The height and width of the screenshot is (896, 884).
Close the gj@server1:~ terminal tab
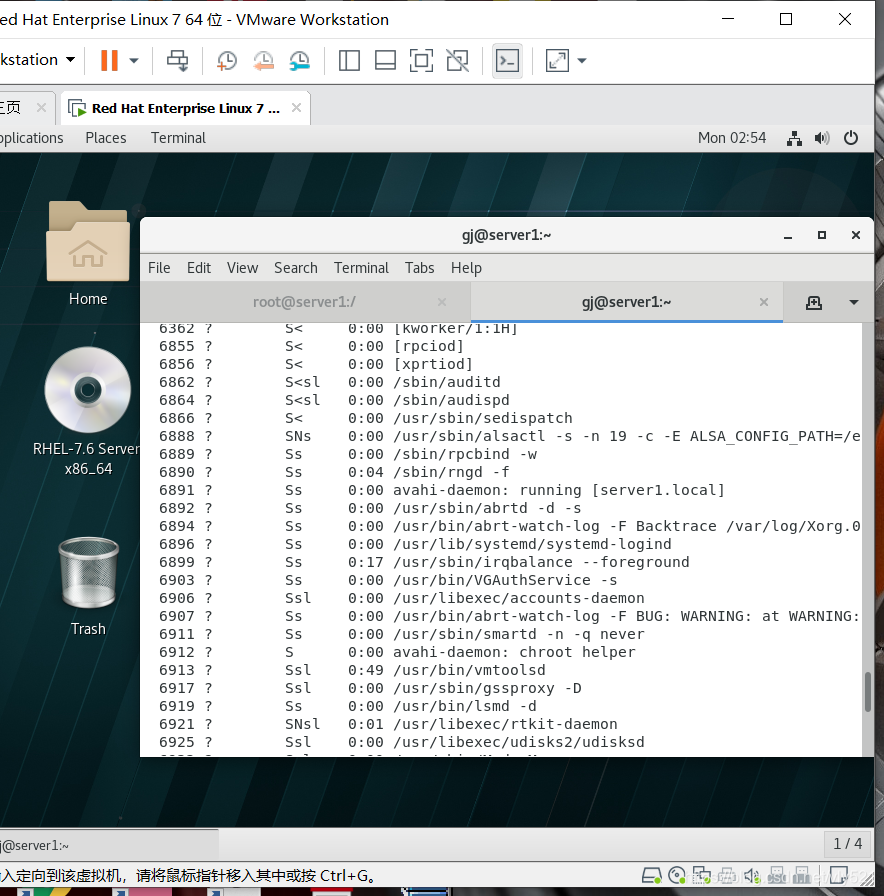tap(764, 302)
